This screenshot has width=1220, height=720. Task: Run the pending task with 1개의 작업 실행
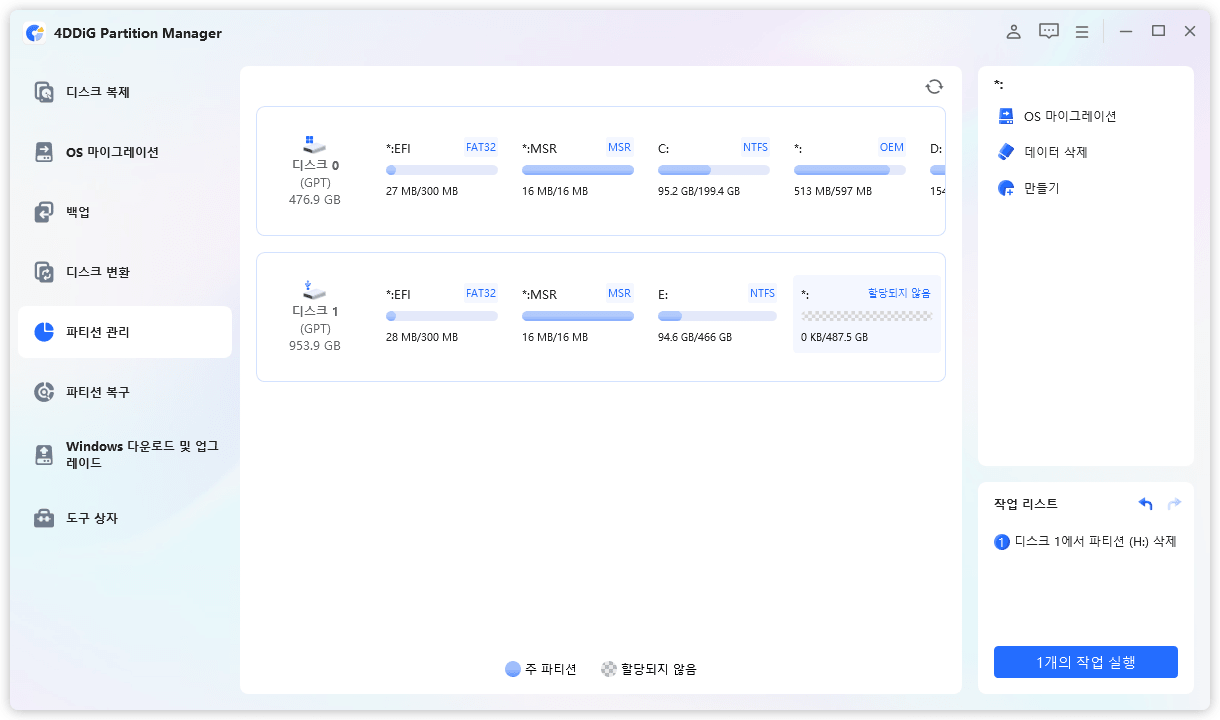coord(1085,662)
